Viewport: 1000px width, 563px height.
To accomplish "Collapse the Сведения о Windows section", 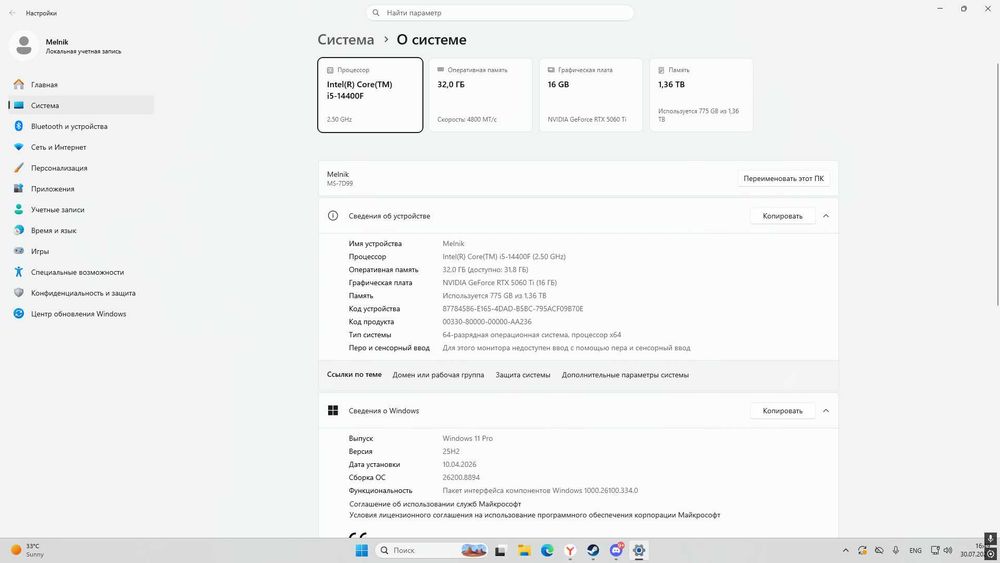I will pyautogui.click(x=826, y=411).
